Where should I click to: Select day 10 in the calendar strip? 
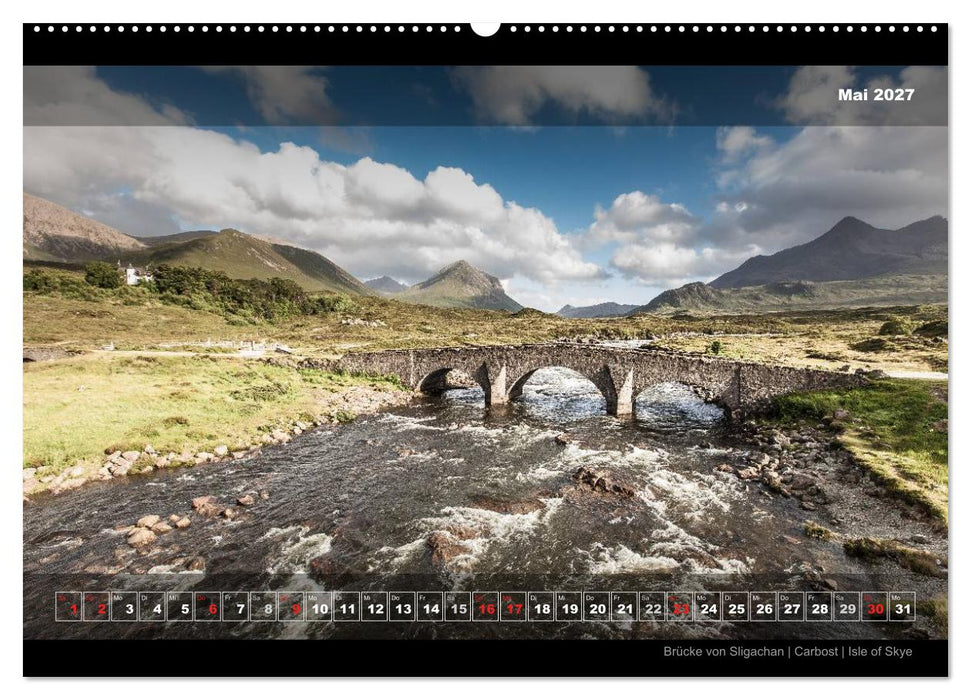click(x=320, y=606)
